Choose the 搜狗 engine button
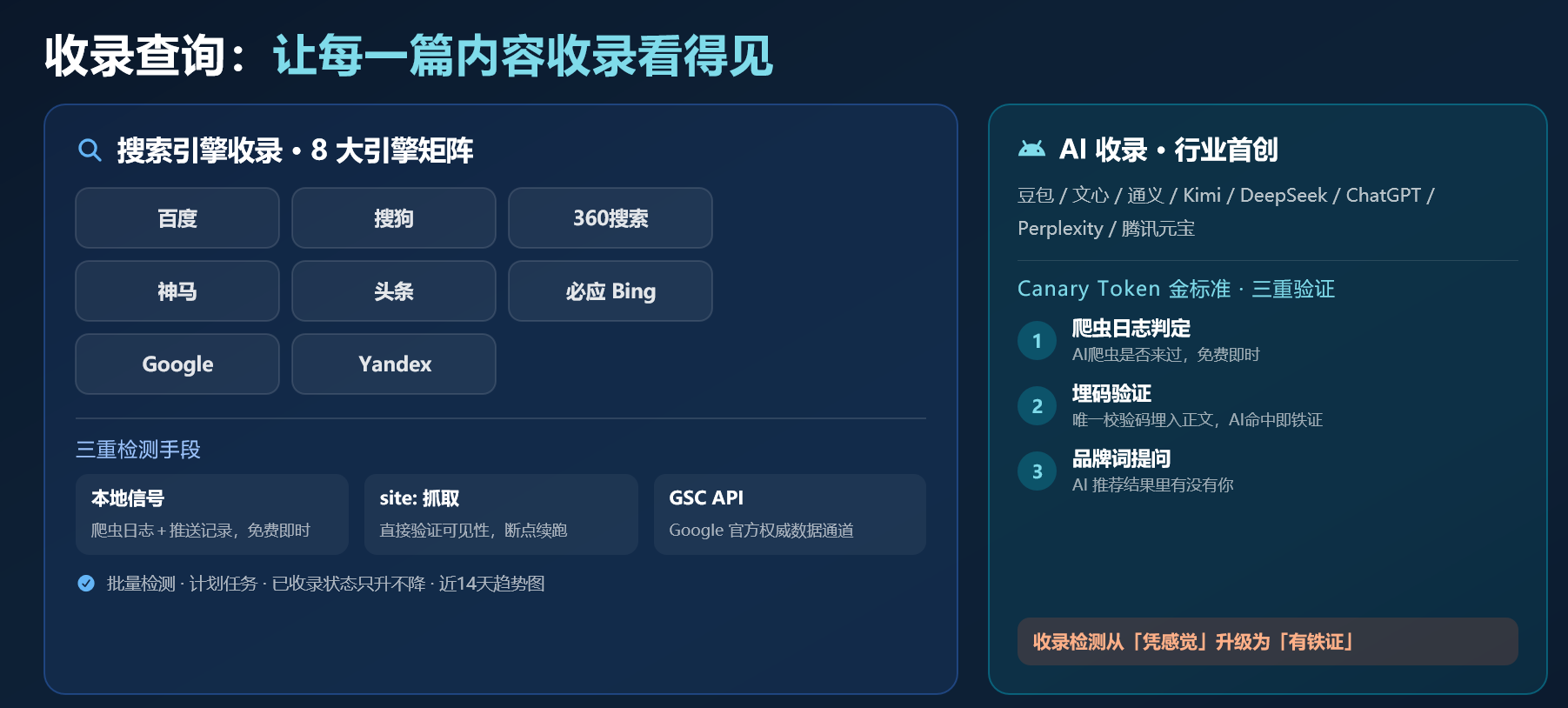This screenshot has height=708, width=1568. [394, 218]
